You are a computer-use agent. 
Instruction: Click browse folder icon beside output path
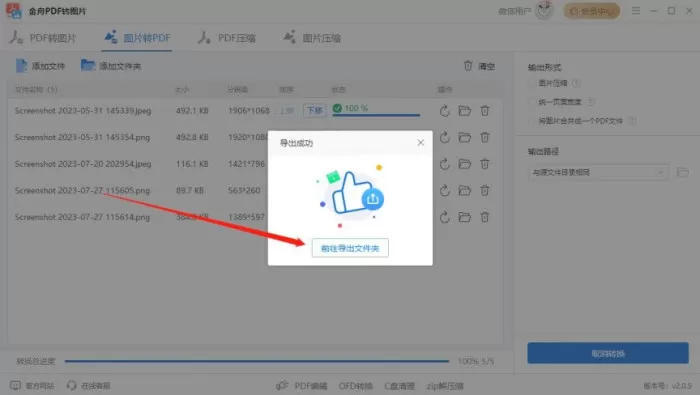click(682, 172)
